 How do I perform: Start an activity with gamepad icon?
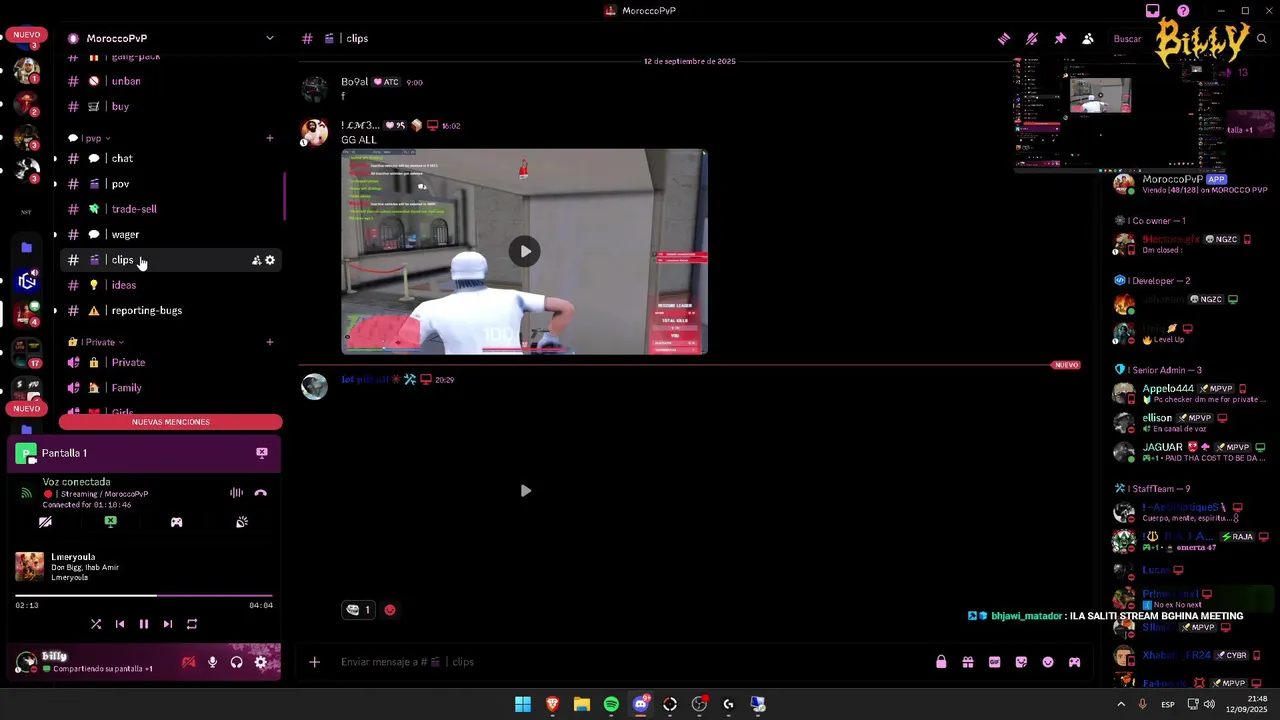(x=176, y=522)
